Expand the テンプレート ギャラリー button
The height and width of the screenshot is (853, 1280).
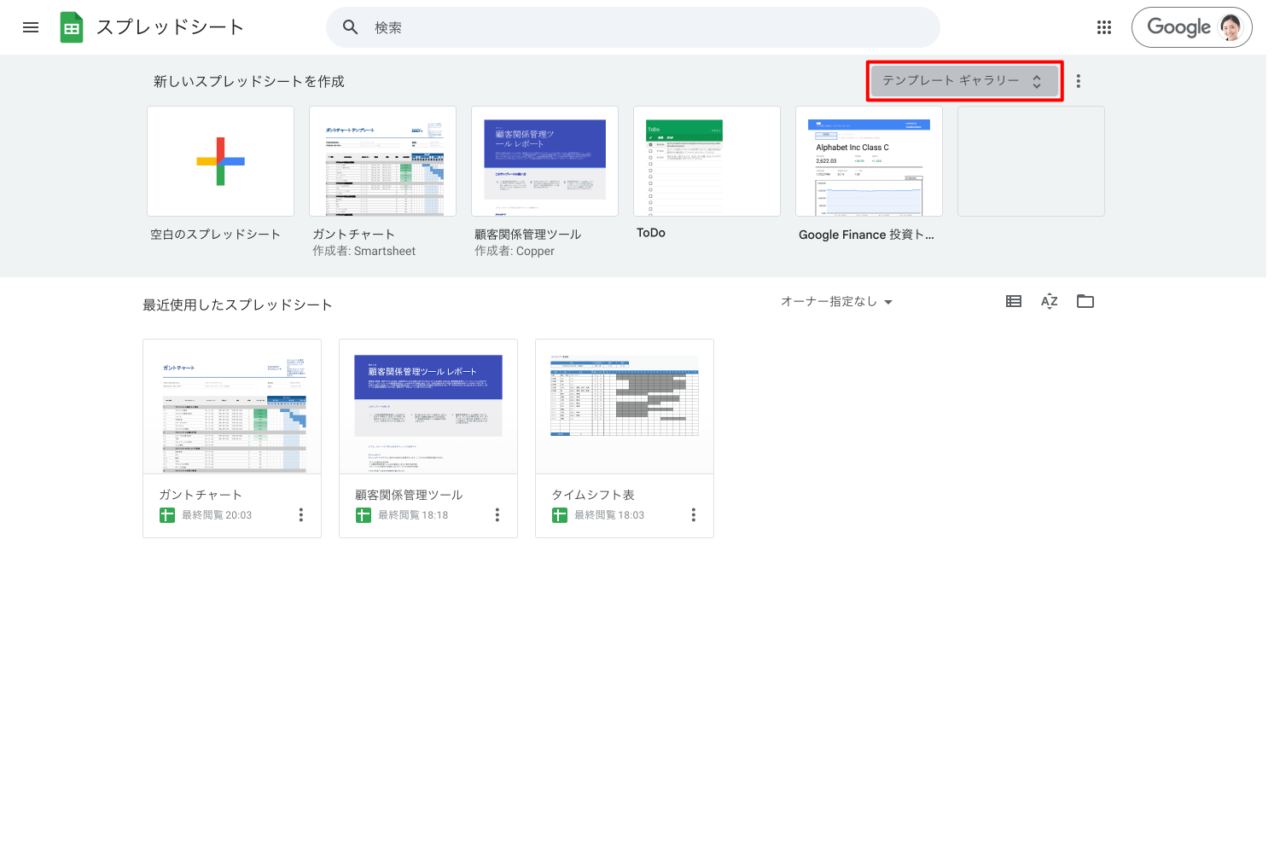click(x=963, y=81)
